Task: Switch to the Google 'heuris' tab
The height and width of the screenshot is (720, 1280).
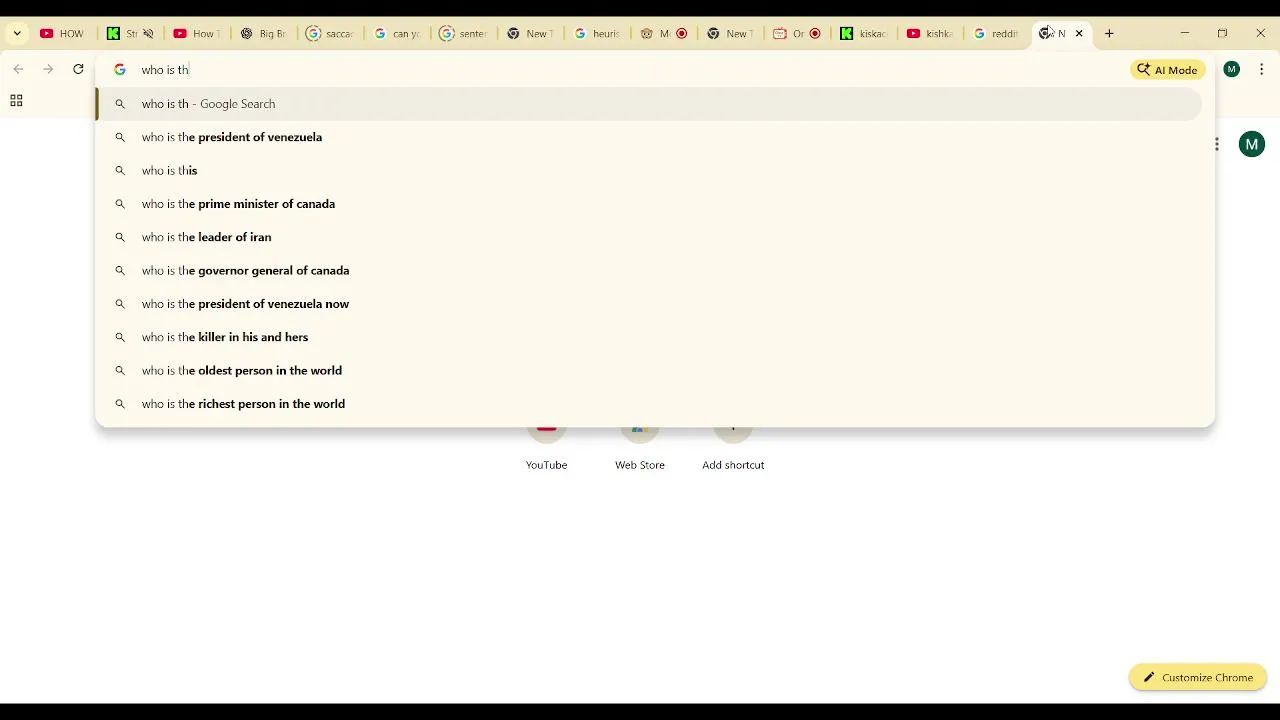Action: tap(597, 33)
